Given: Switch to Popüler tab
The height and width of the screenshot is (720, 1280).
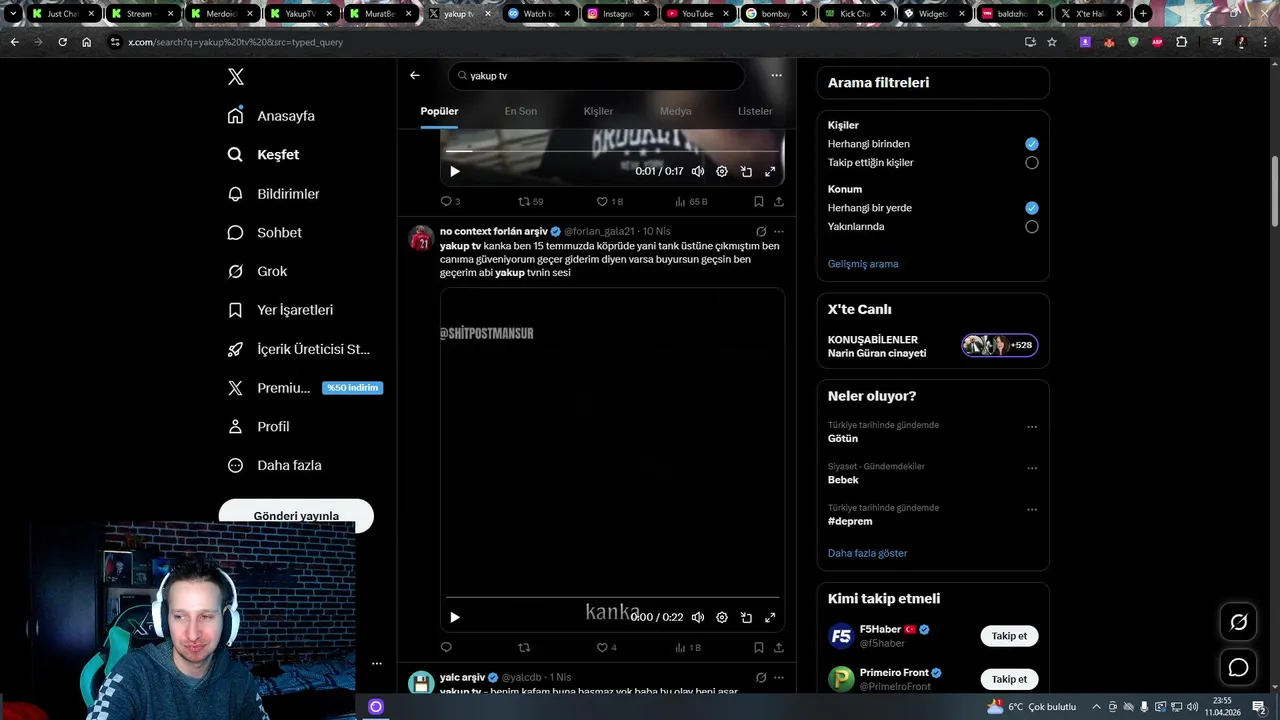Looking at the screenshot, I should coord(439,111).
